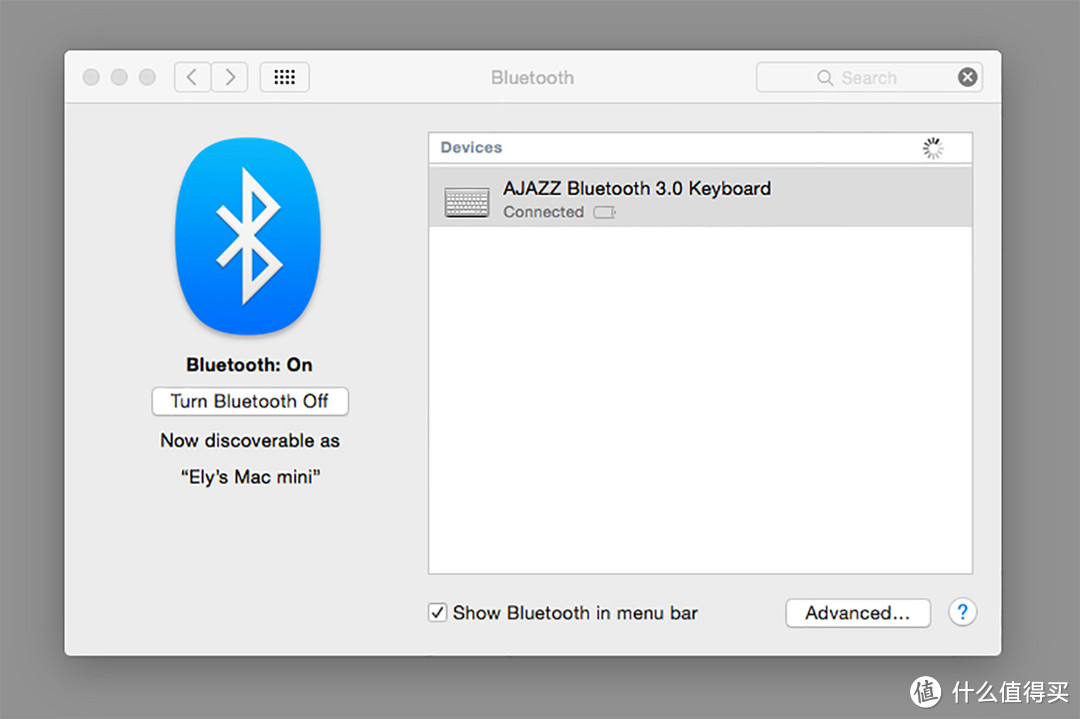Turn Bluetooth Off
This screenshot has width=1080, height=719.
tap(250, 402)
